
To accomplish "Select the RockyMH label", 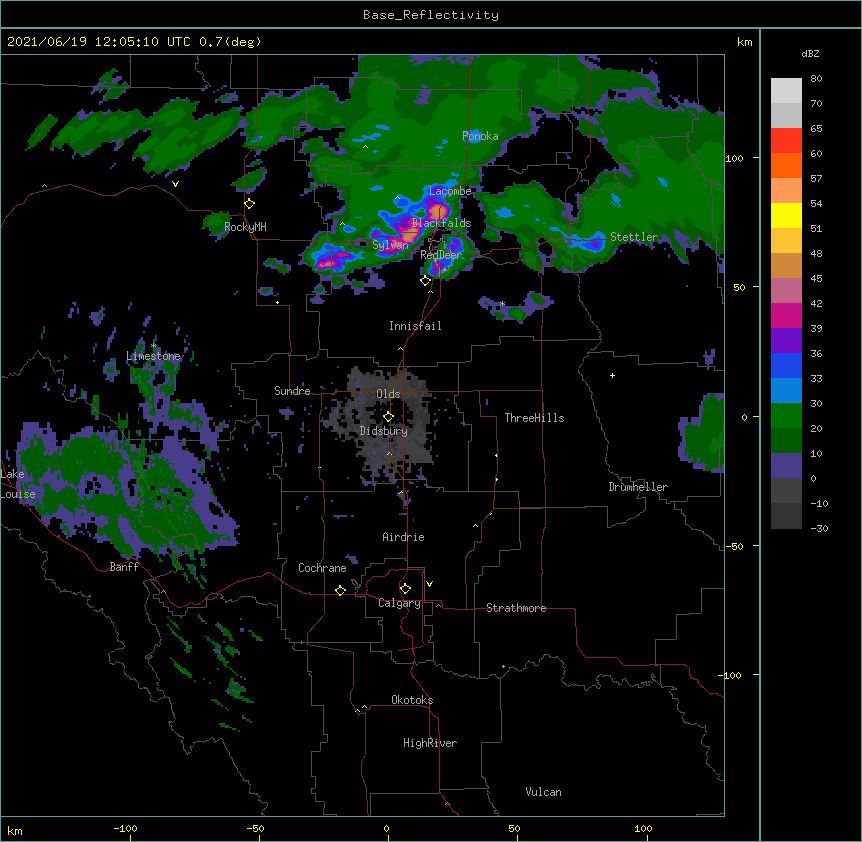I will point(245,227).
